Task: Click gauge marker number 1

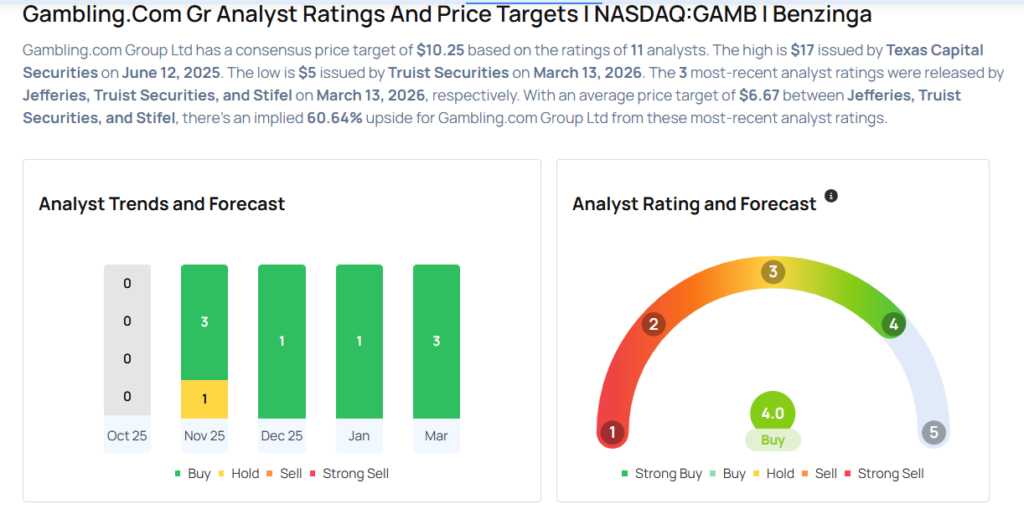Action: (x=612, y=433)
